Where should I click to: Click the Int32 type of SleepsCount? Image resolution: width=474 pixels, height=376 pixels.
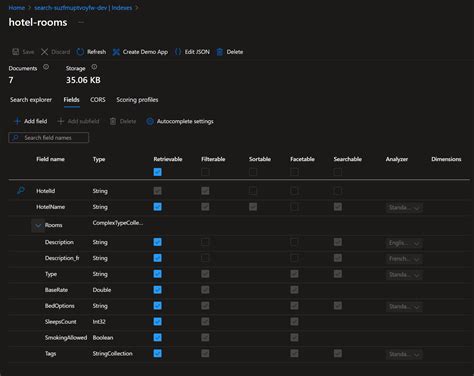(x=99, y=322)
